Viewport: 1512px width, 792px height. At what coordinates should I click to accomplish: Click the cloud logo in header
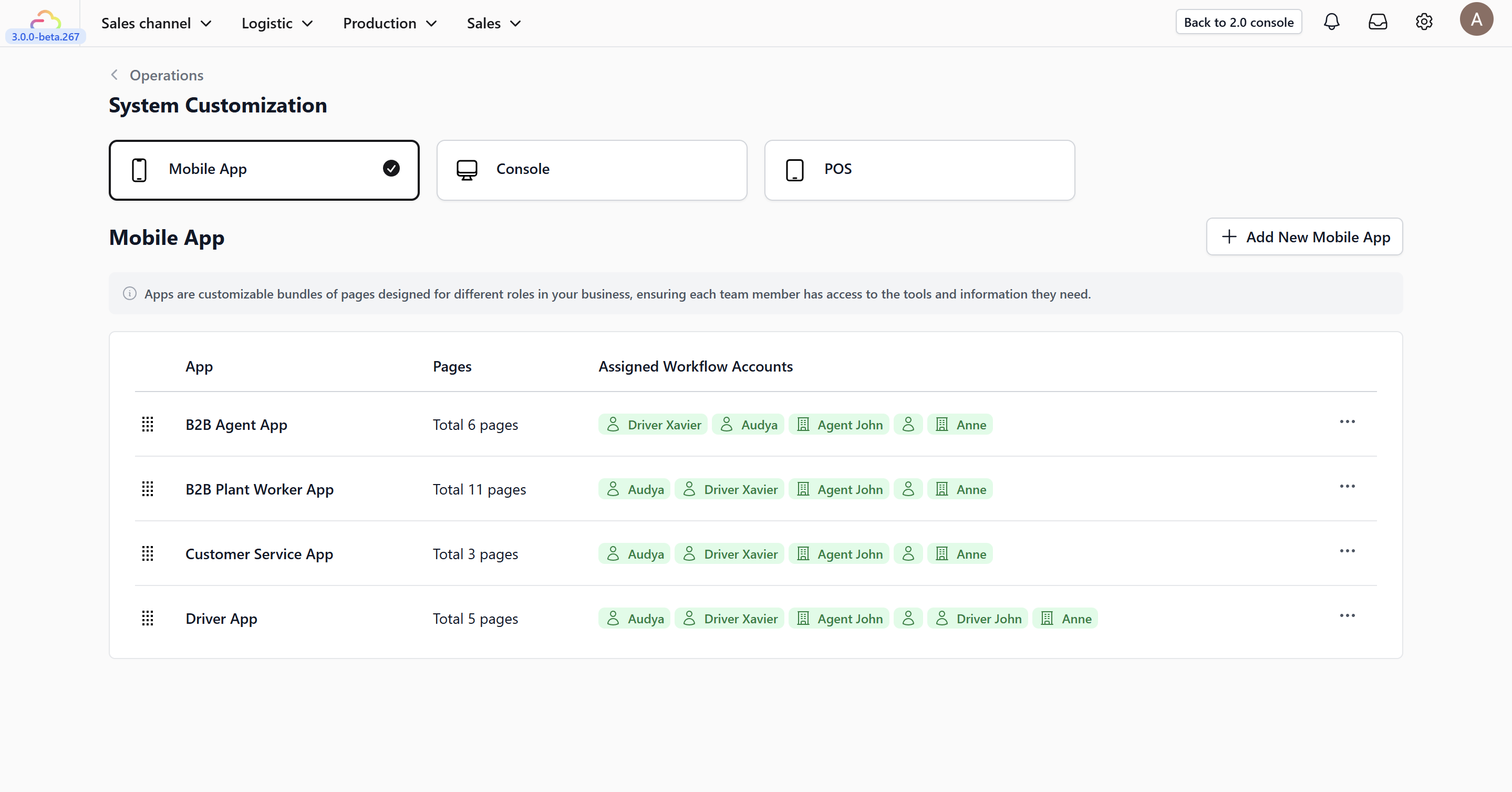point(45,19)
